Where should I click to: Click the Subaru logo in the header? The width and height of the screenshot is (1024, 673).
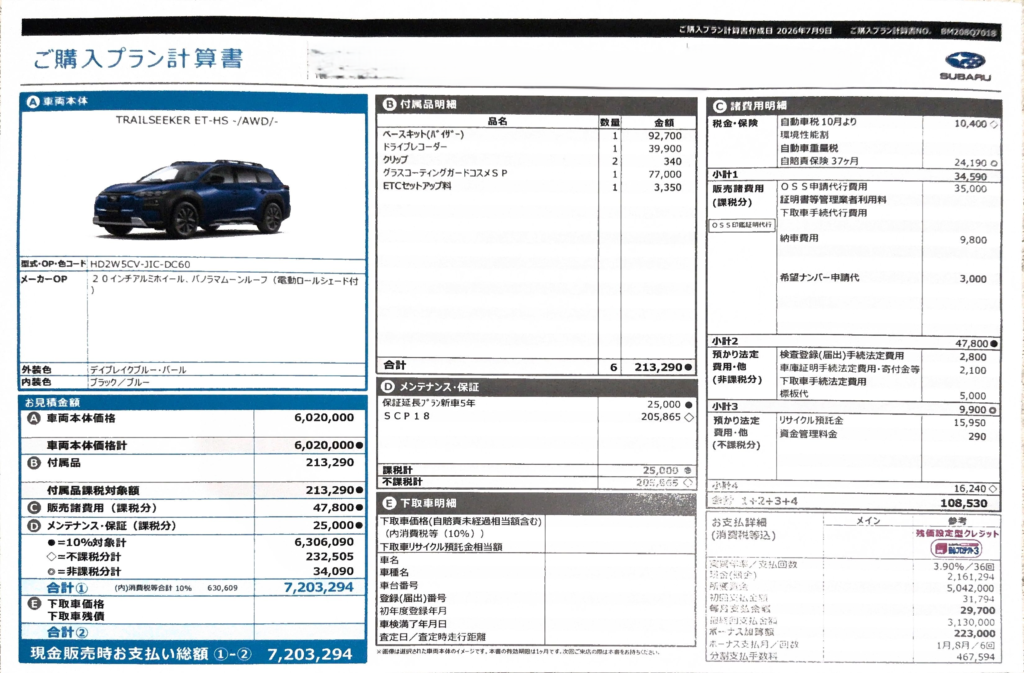pyautogui.click(x=965, y=66)
